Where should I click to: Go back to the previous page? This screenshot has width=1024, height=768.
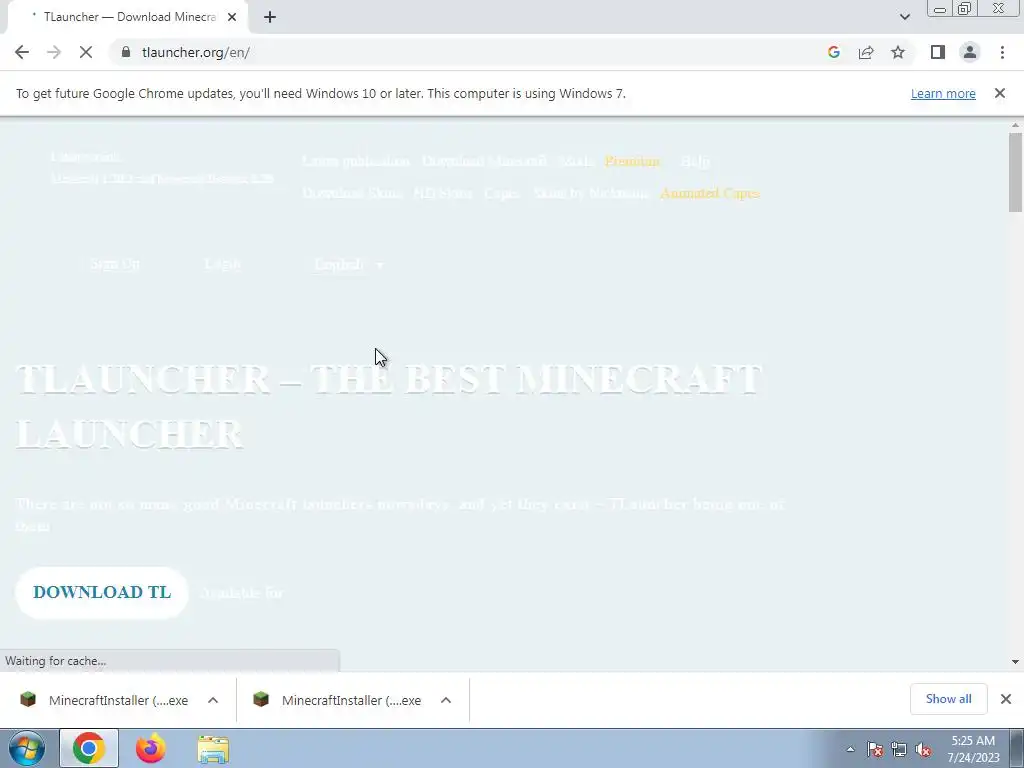[22, 52]
